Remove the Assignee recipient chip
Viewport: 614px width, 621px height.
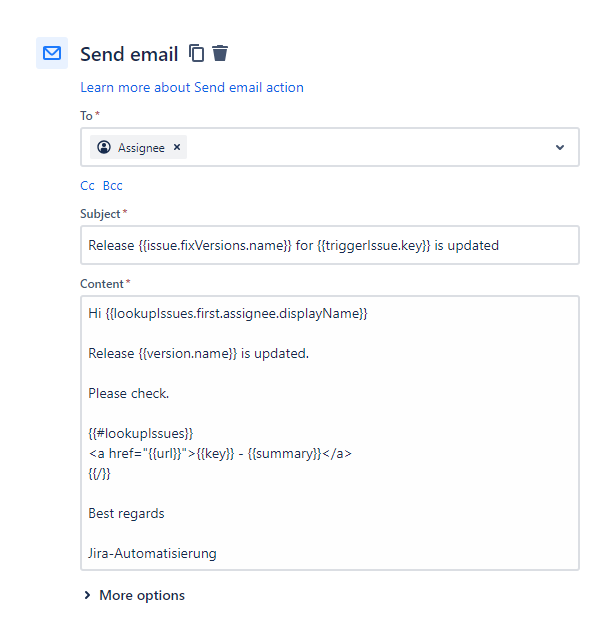pos(177,147)
